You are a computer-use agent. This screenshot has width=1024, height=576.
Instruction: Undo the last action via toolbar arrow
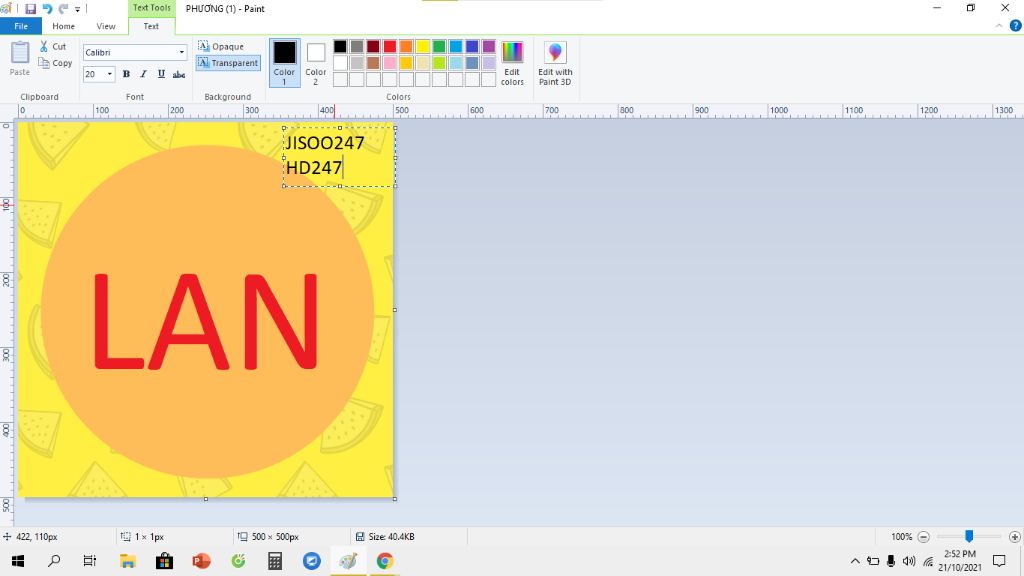click(47, 9)
